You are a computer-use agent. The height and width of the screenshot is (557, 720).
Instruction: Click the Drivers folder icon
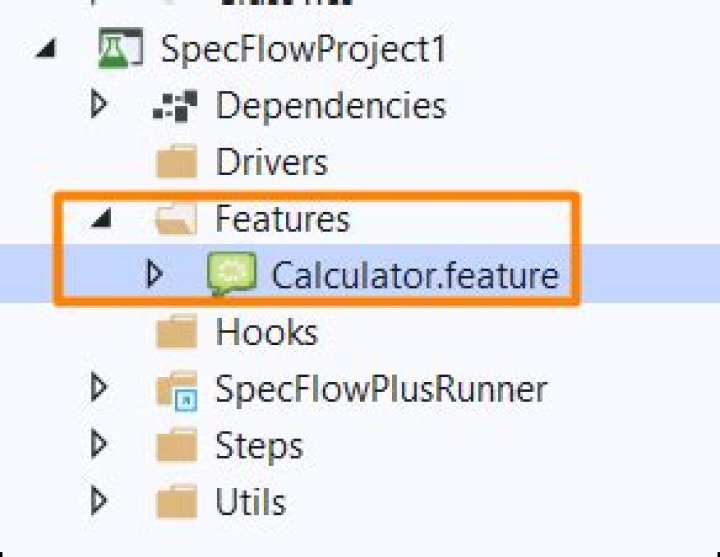pyautogui.click(x=176, y=162)
